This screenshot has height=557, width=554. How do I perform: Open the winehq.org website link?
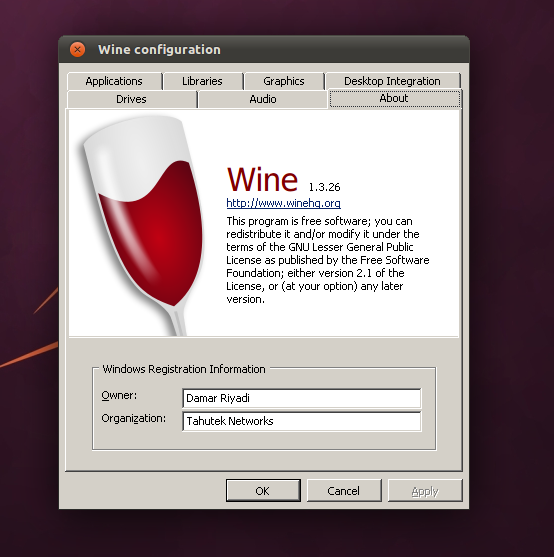coord(283,203)
